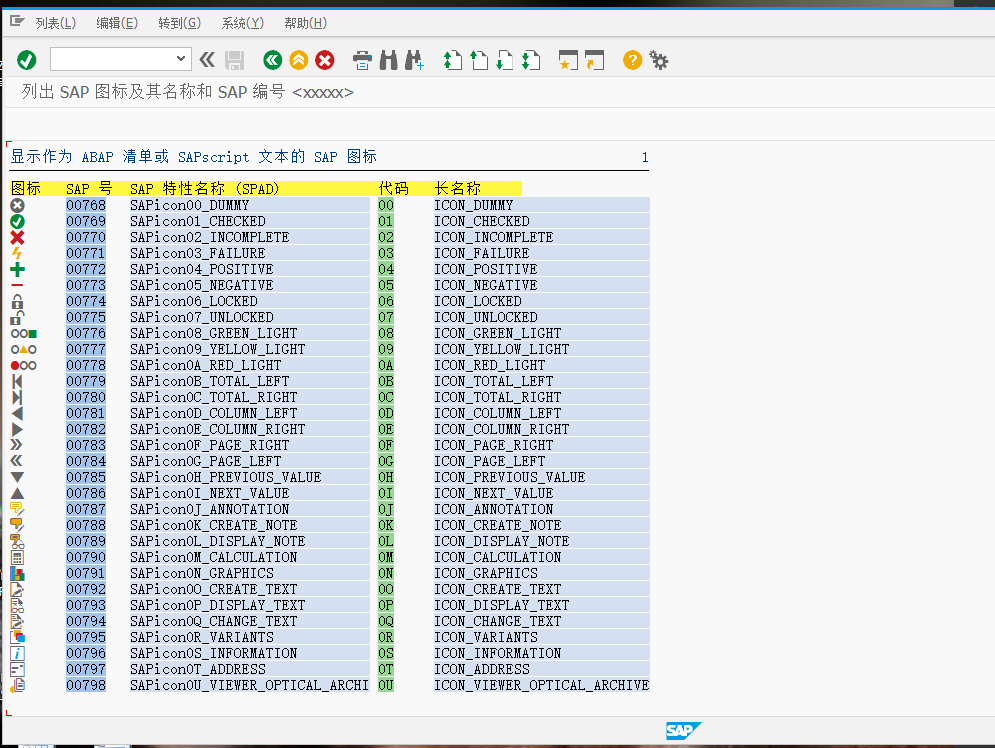Click the yellow Exit up-arrow icon
The image size is (995, 748).
click(x=298, y=60)
